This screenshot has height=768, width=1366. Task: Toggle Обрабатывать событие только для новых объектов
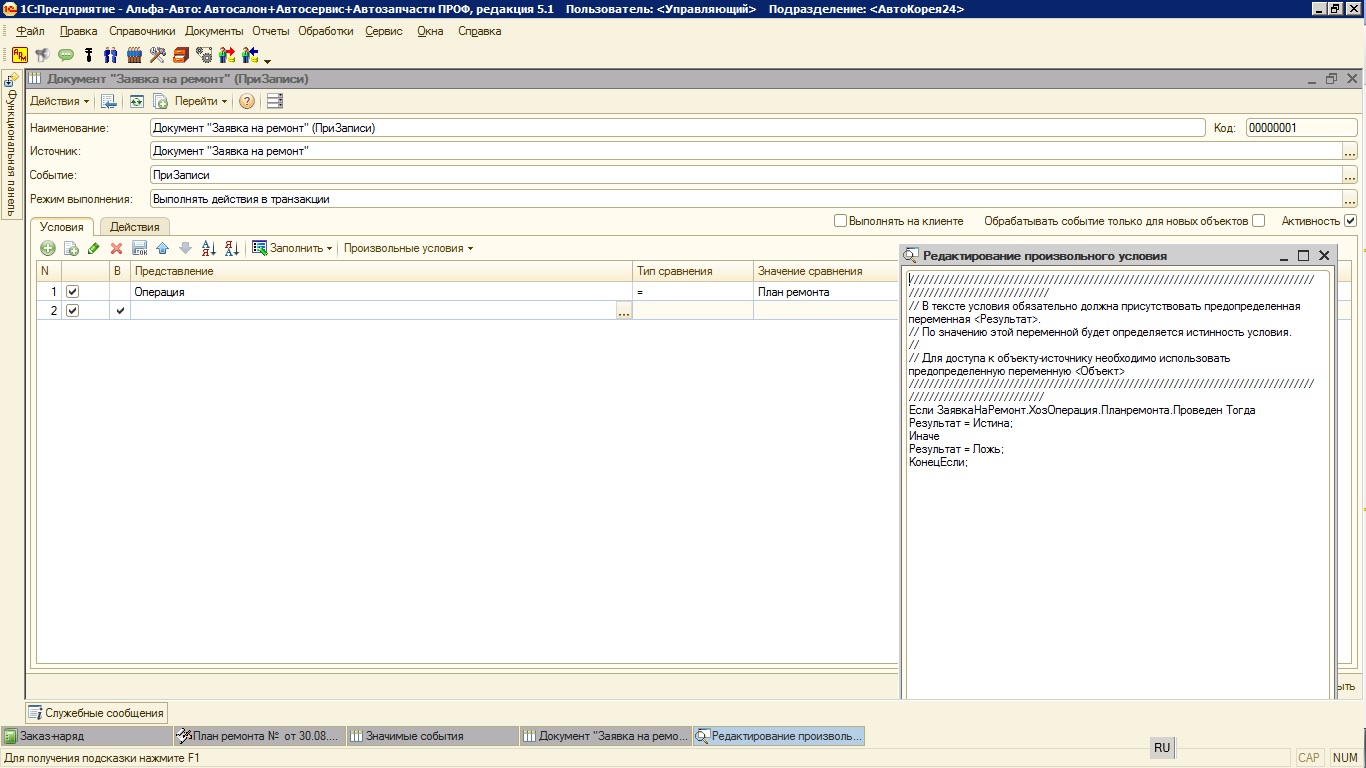click(x=1258, y=220)
